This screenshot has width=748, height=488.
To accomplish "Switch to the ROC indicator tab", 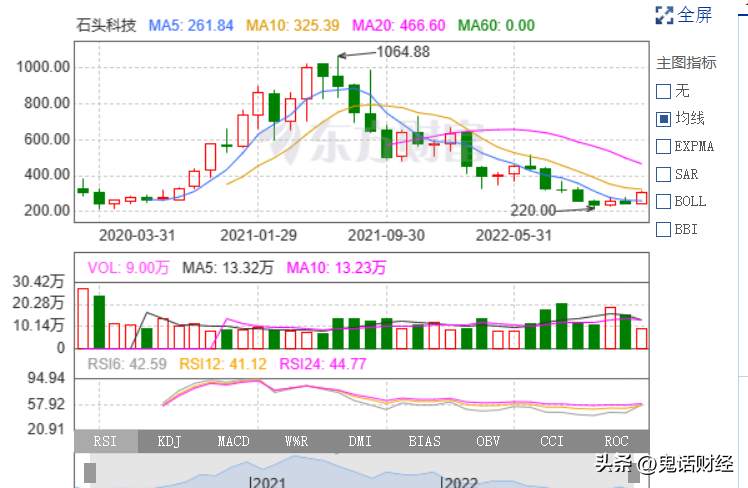I will point(616,441).
